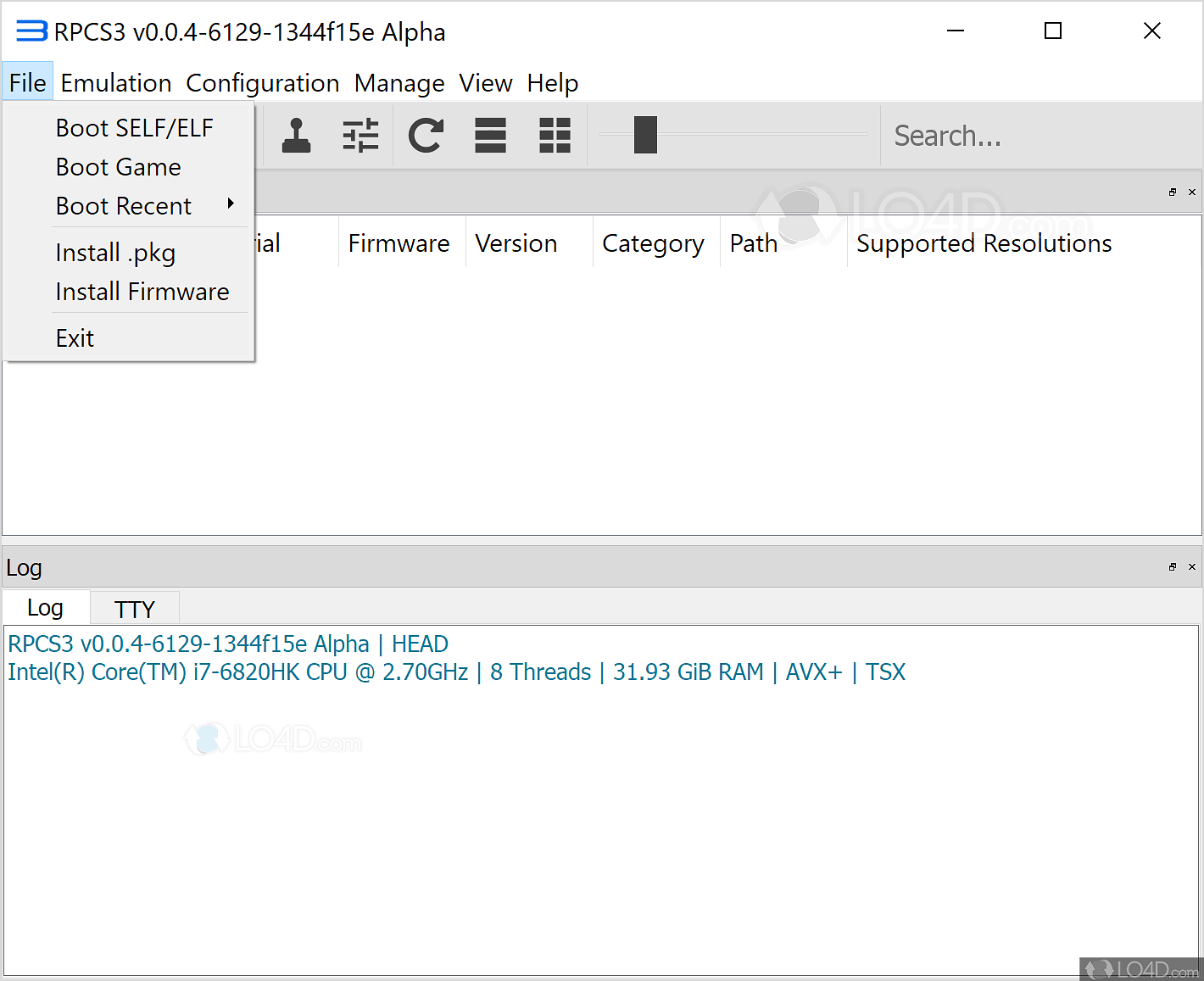This screenshot has height=981, width=1204.
Task: Open the Help menu
Action: [x=553, y=83]
